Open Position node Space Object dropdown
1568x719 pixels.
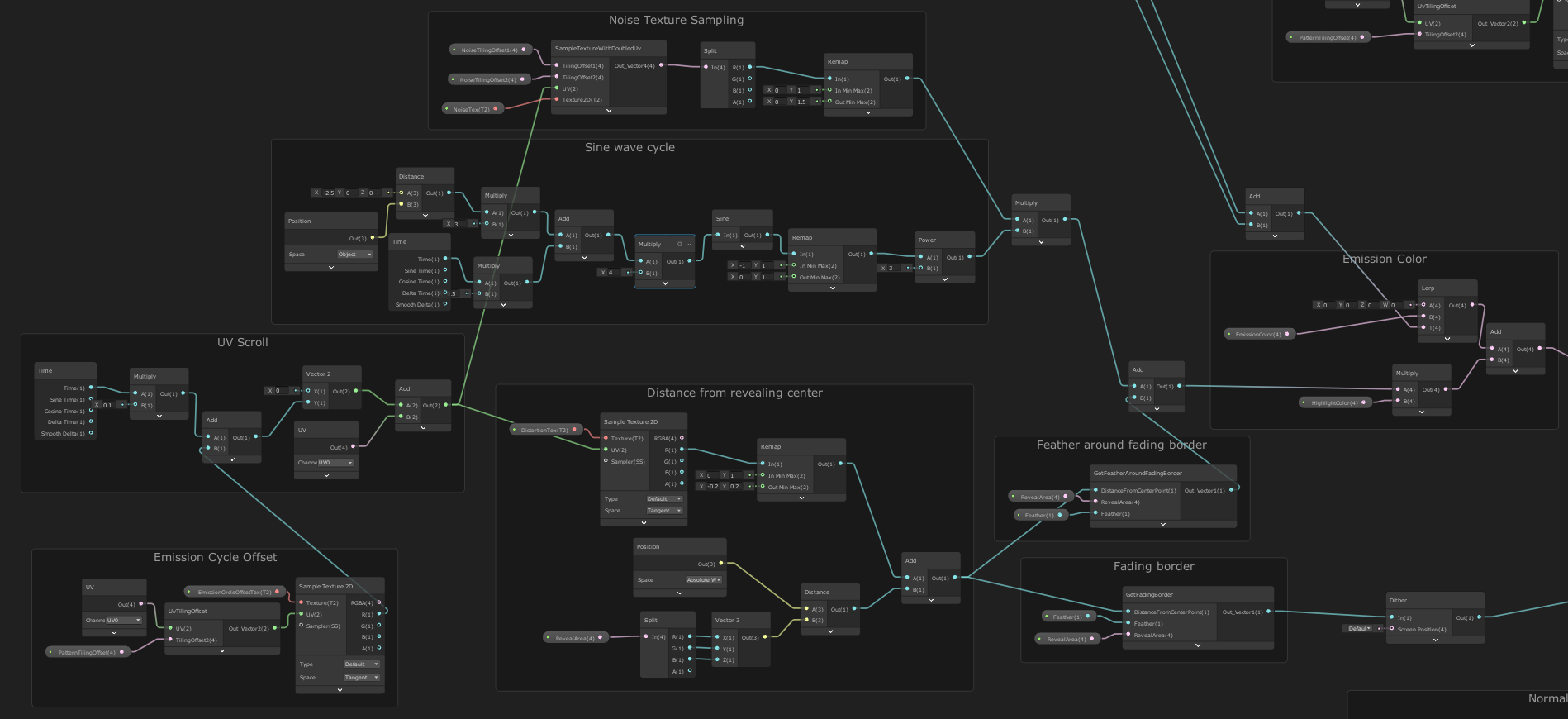click(x=355, y=255)
